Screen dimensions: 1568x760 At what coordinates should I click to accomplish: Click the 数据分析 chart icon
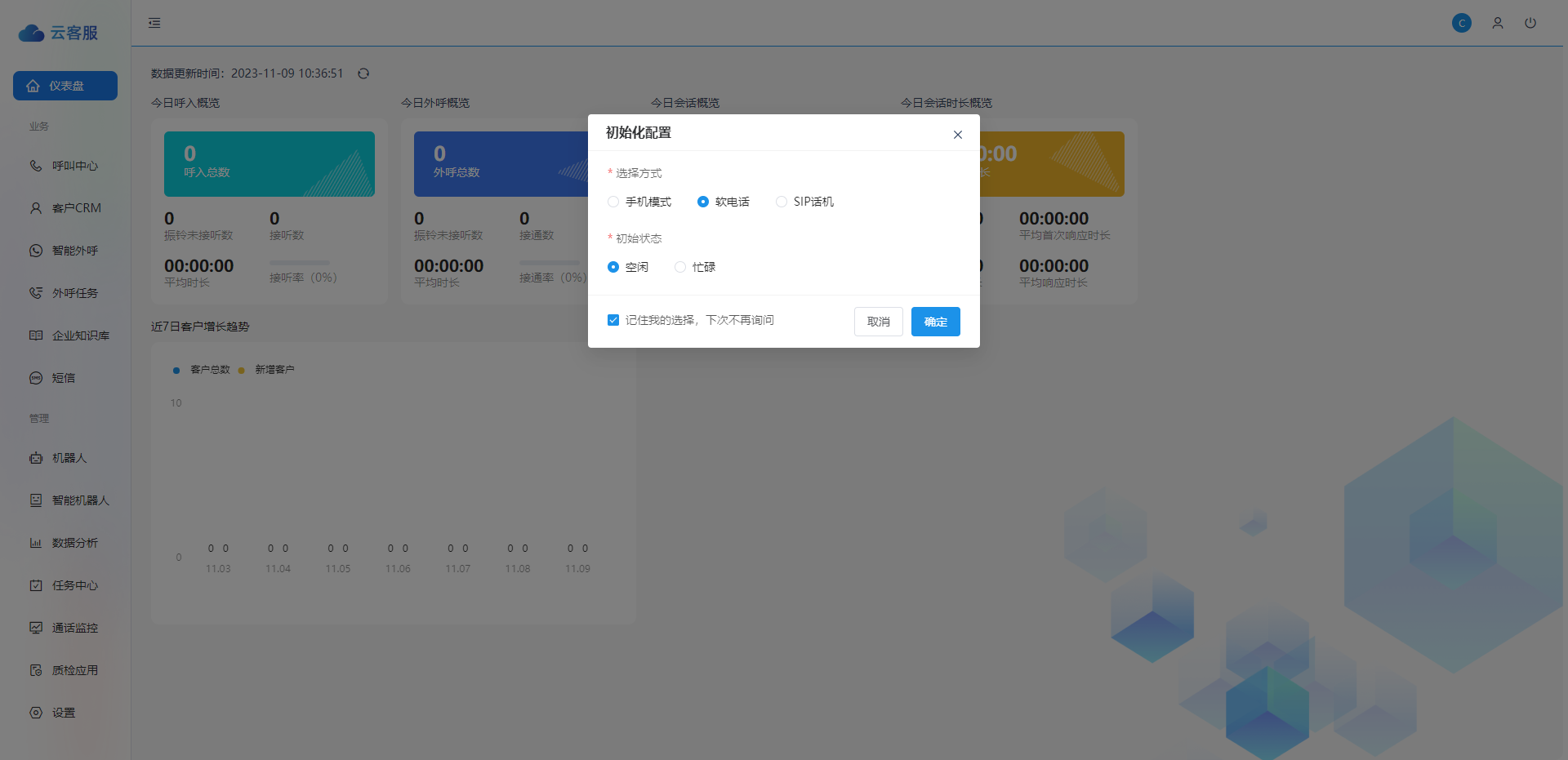[x=36, y=543]
